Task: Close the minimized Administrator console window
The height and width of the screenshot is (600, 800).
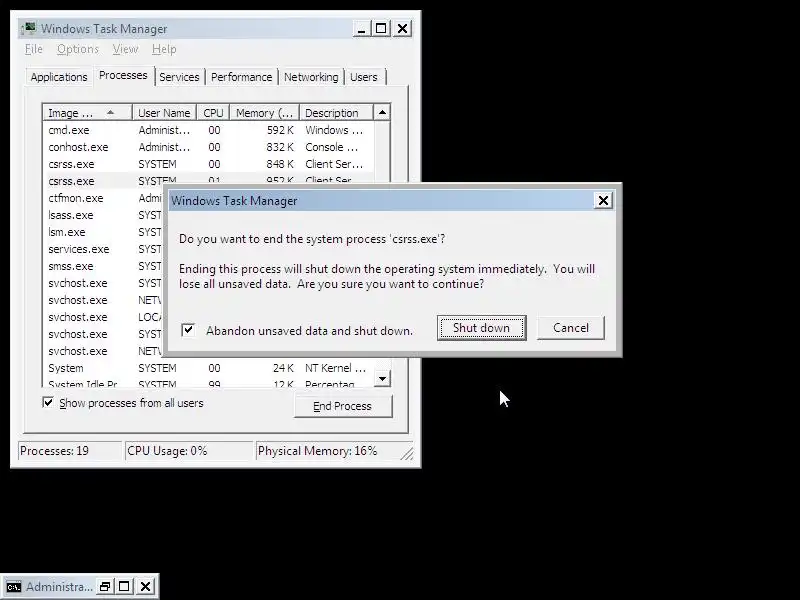Action: (x=145, y=587)
